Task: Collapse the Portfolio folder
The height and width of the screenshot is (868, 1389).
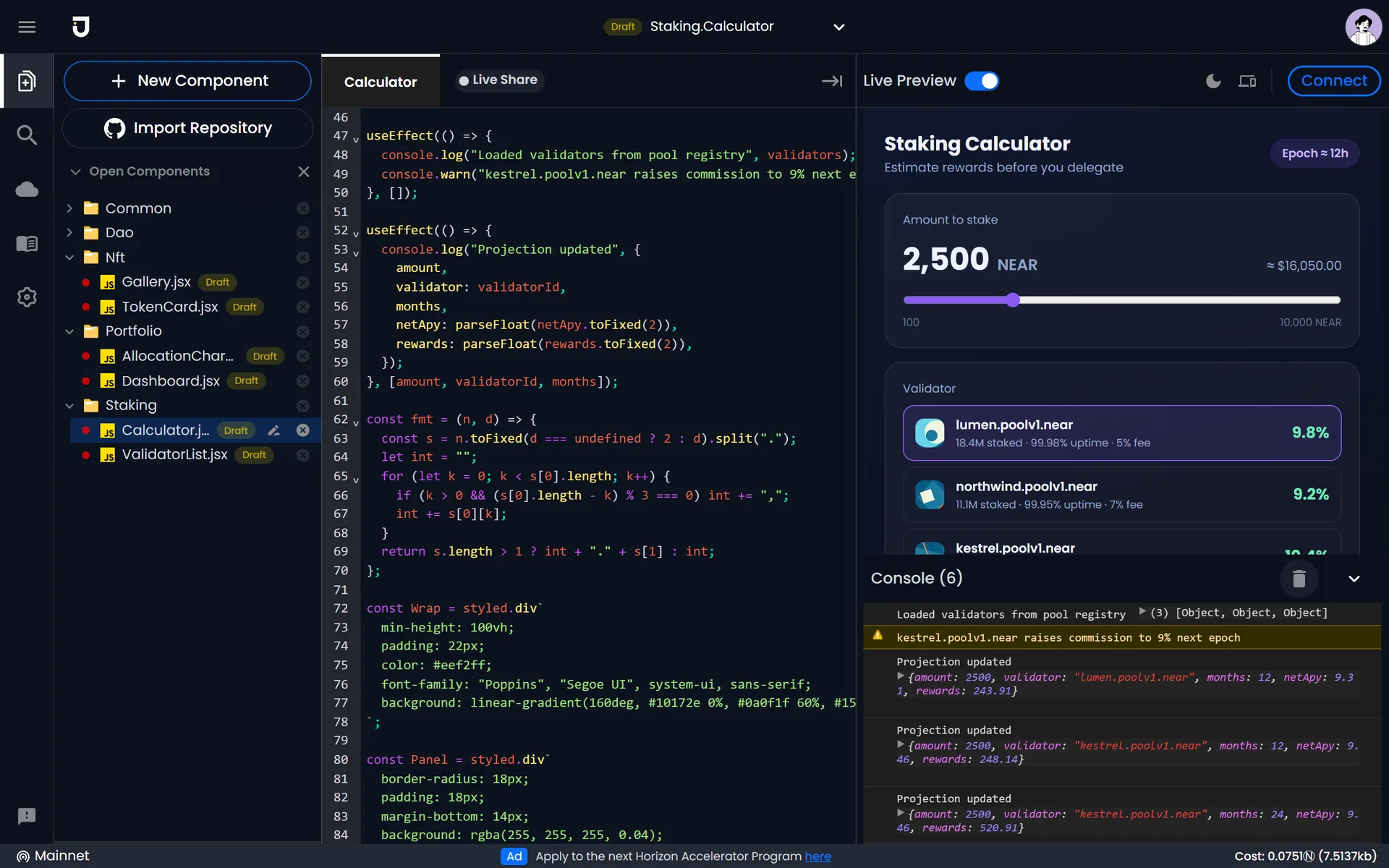Action: 69,331
